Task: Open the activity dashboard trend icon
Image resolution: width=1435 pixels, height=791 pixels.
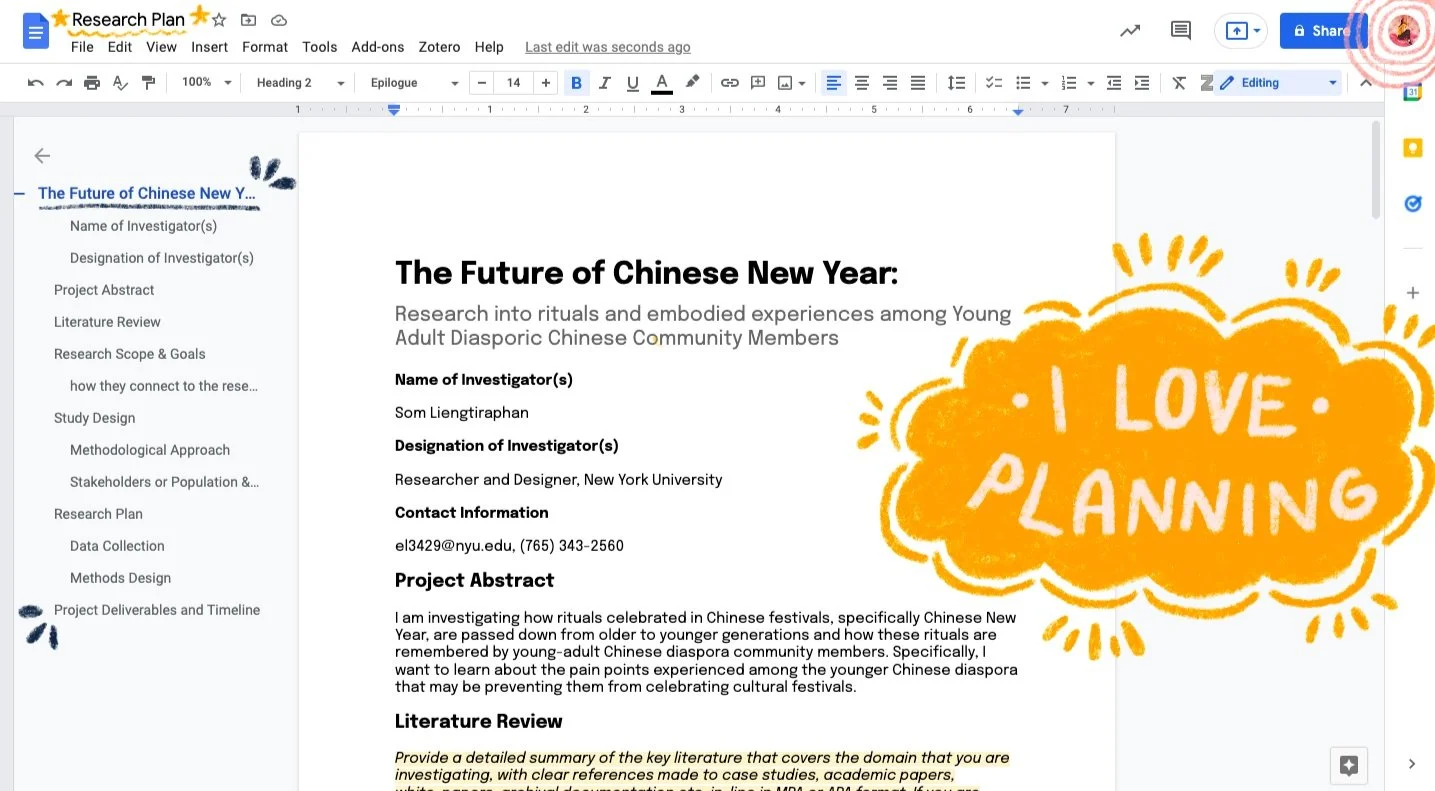Action: tap(1130, 31)
